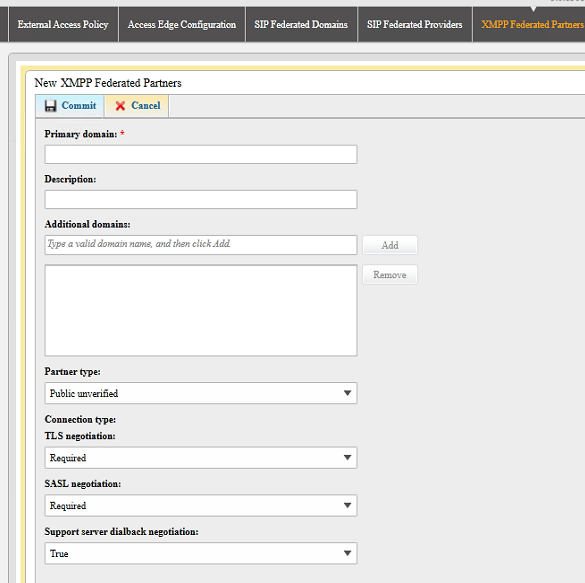This screenshot has width=585, height=583.
Task: Click the Add domain button
Action: [x=390, y=245]
